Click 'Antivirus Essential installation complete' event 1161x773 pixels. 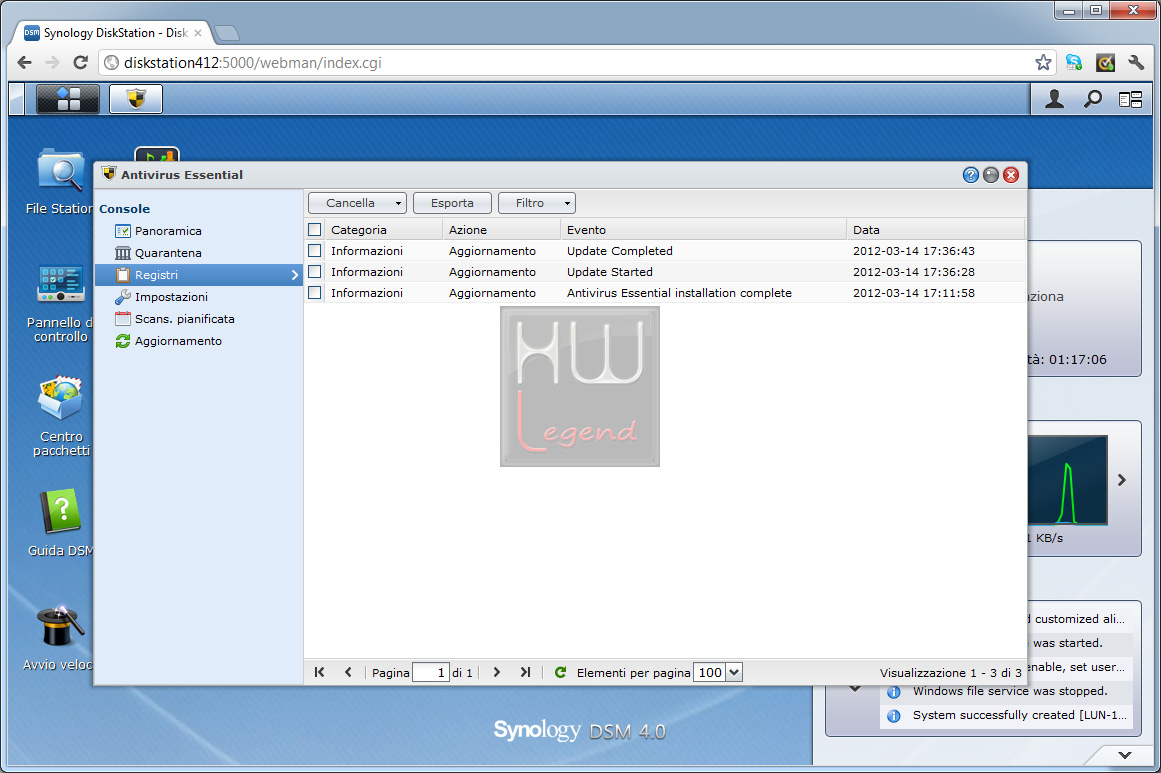tap(679, 292)
